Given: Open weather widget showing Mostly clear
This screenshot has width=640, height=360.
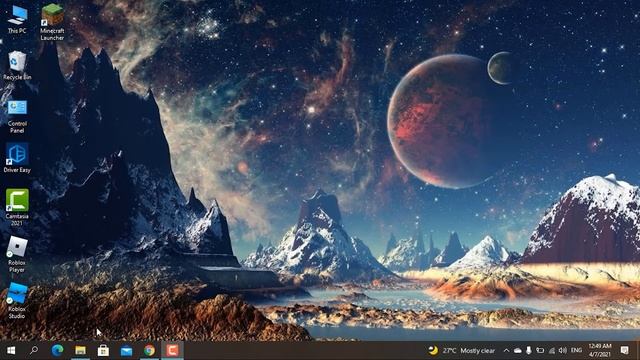Looking at the screenshot, I should coord(461,351).
